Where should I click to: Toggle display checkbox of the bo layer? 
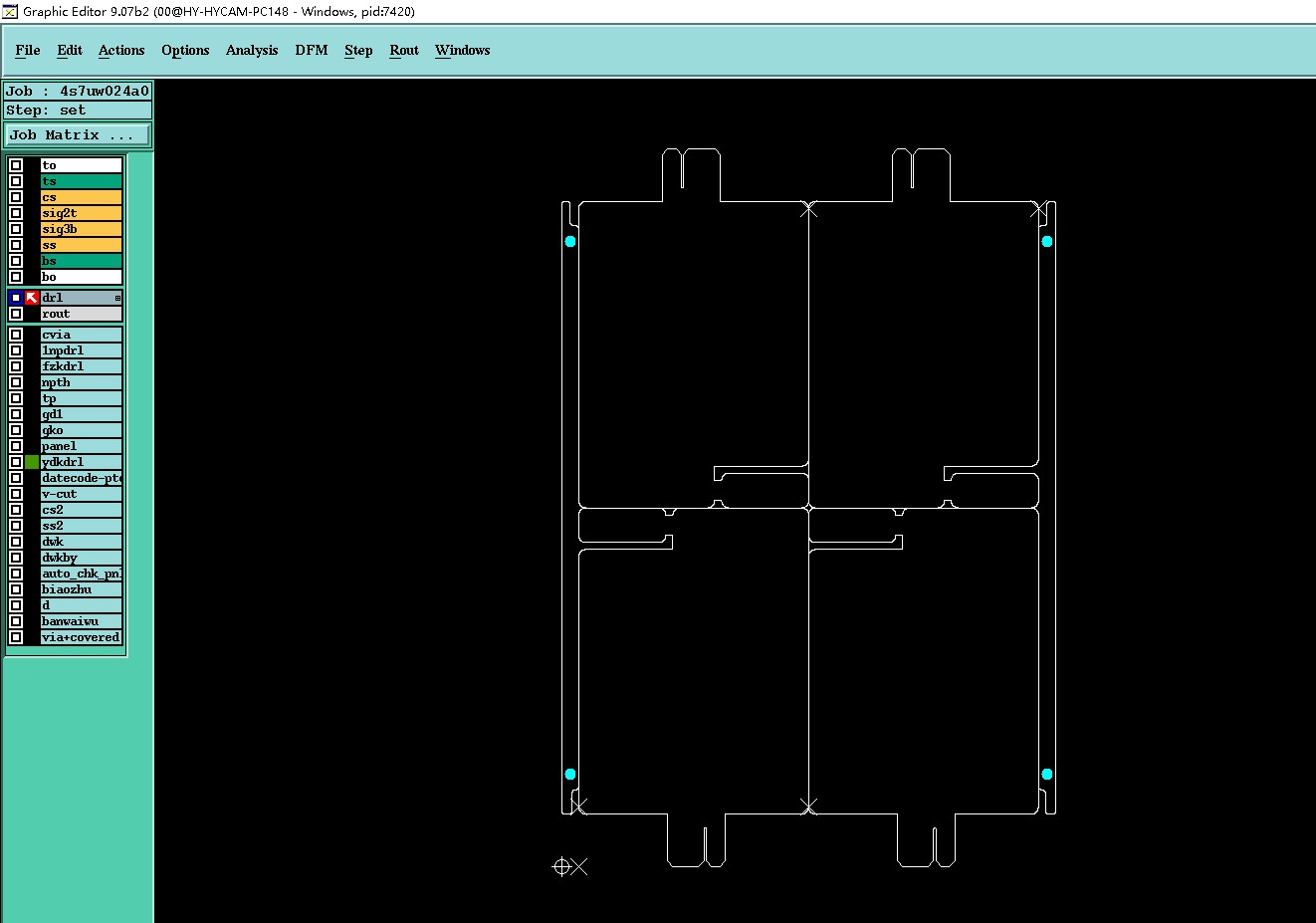point(16,277)
